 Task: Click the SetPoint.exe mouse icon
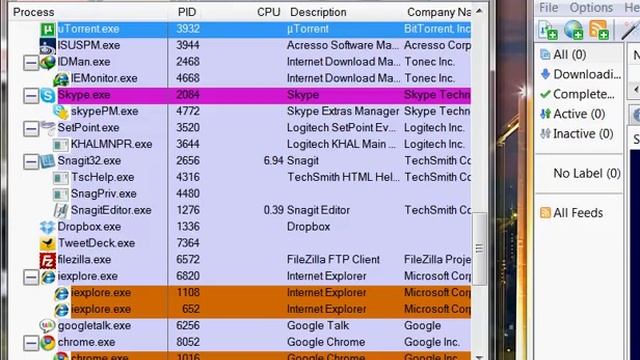coord(48,128)
